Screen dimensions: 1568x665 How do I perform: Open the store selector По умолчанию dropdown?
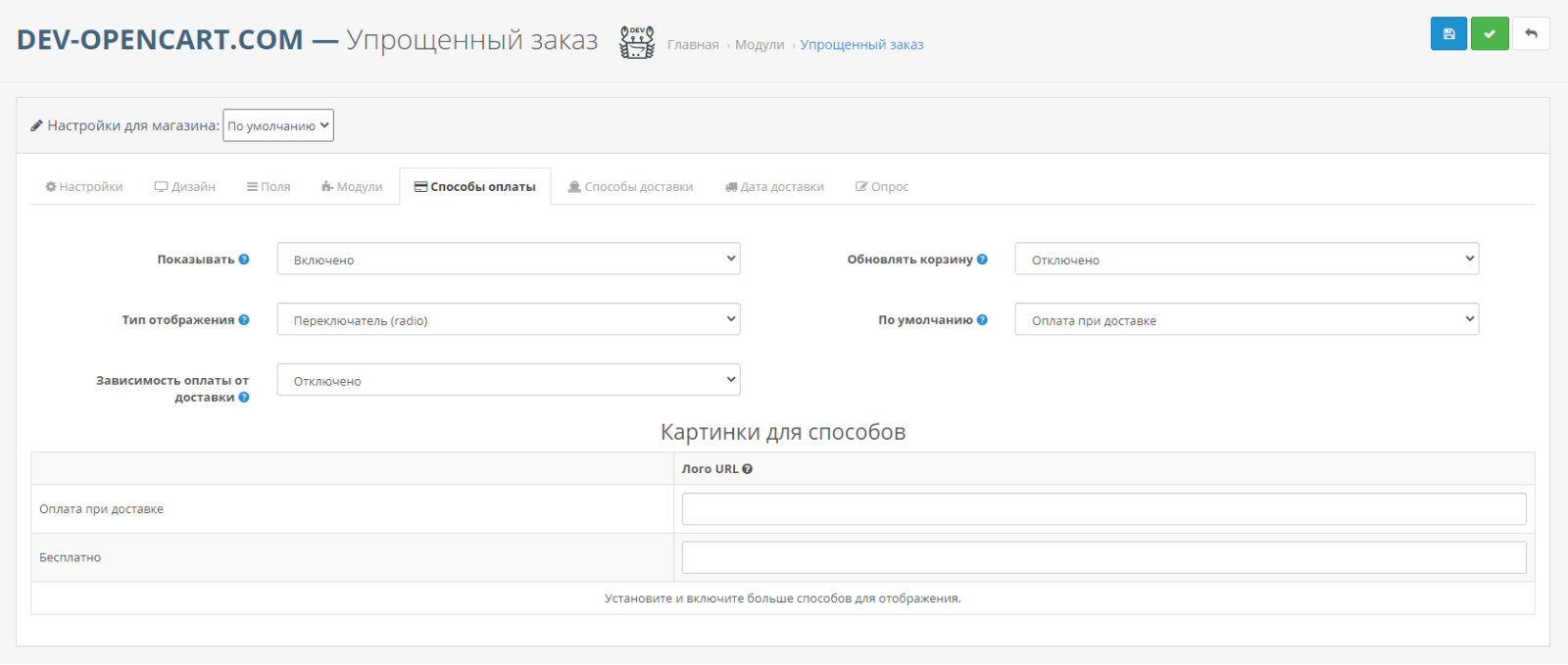point(278,125)
